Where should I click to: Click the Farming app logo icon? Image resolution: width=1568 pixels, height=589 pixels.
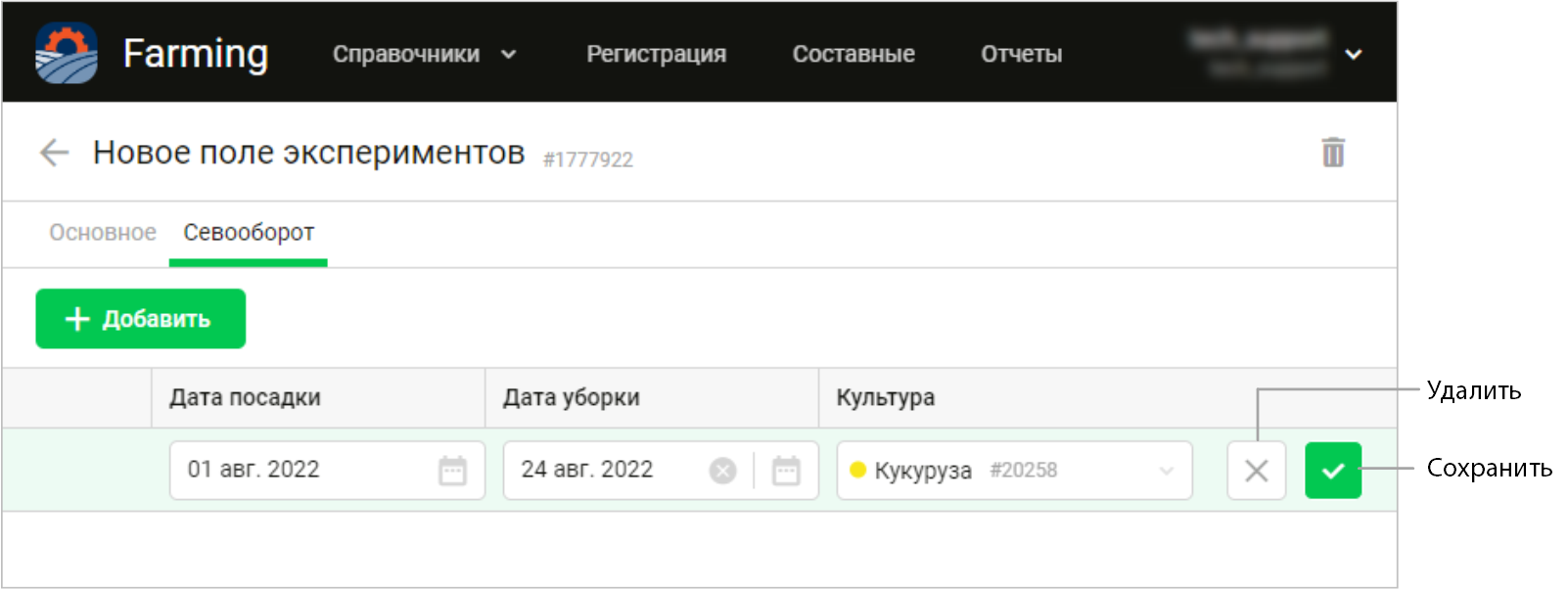[67, 53]
